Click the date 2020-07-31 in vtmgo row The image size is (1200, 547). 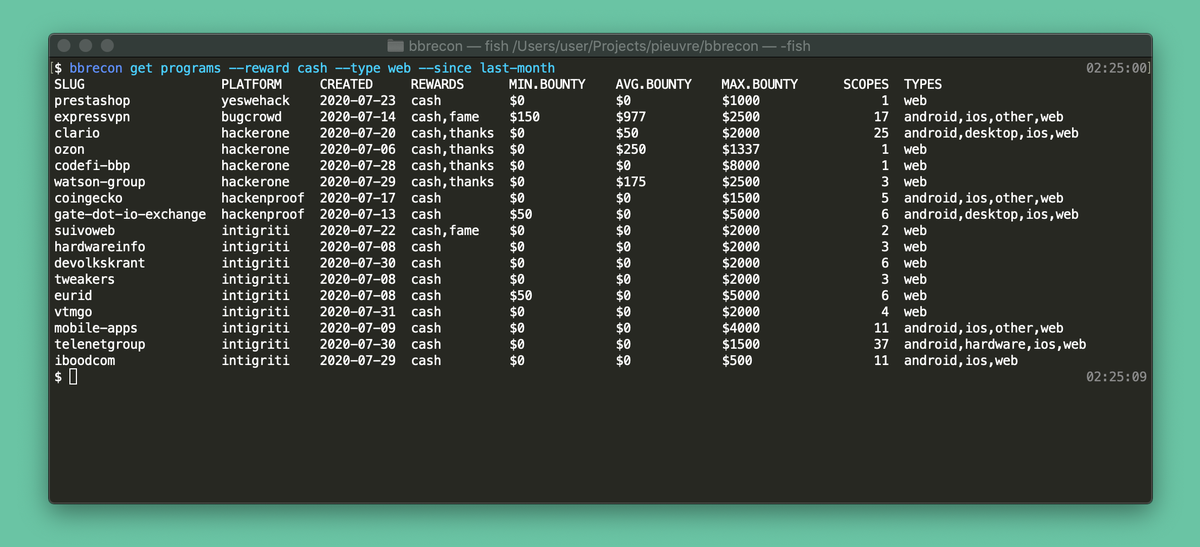(x=358, y=312)
